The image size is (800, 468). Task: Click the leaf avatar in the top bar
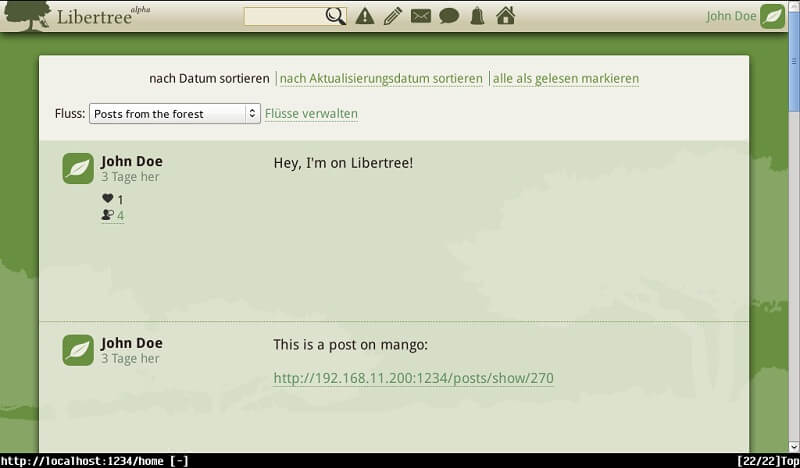point(772,16)
